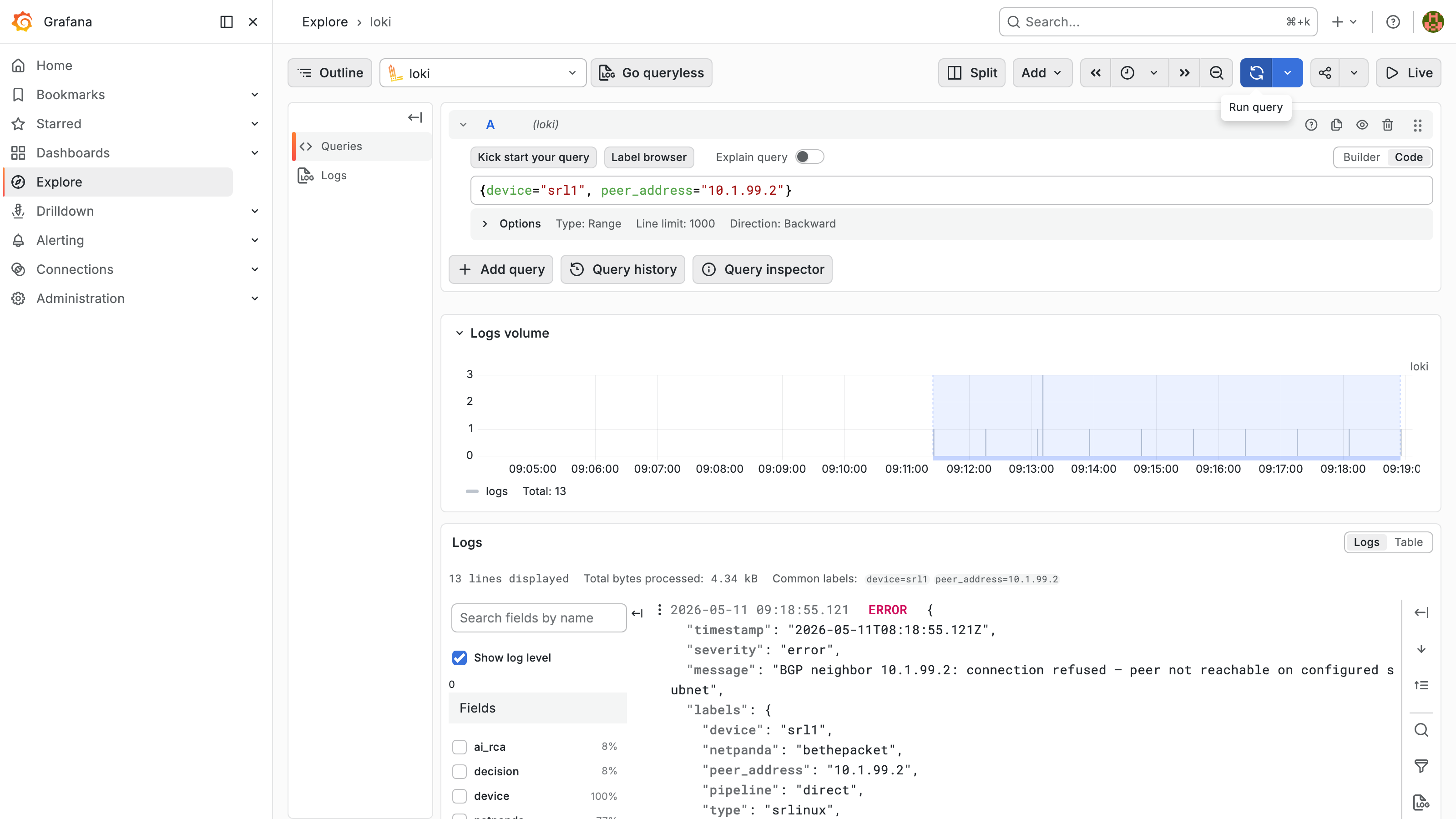Close the navigation menu
This screenshot has height=819, width=1456.
point(253,21)
